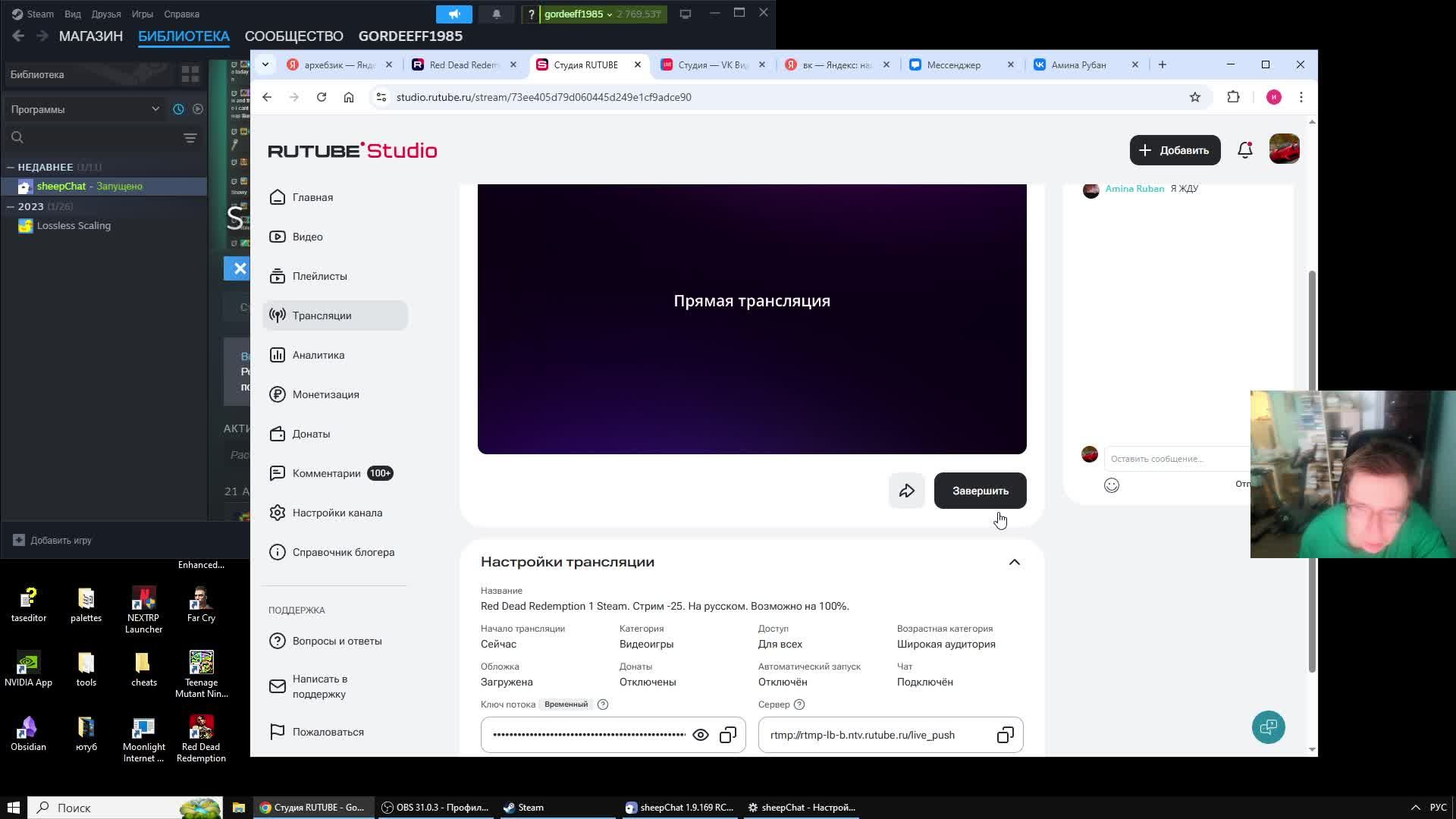This screenshot has height=819, width=1456.
Task: Click the Добавить button in header
Action: [x=1175, y=150]
